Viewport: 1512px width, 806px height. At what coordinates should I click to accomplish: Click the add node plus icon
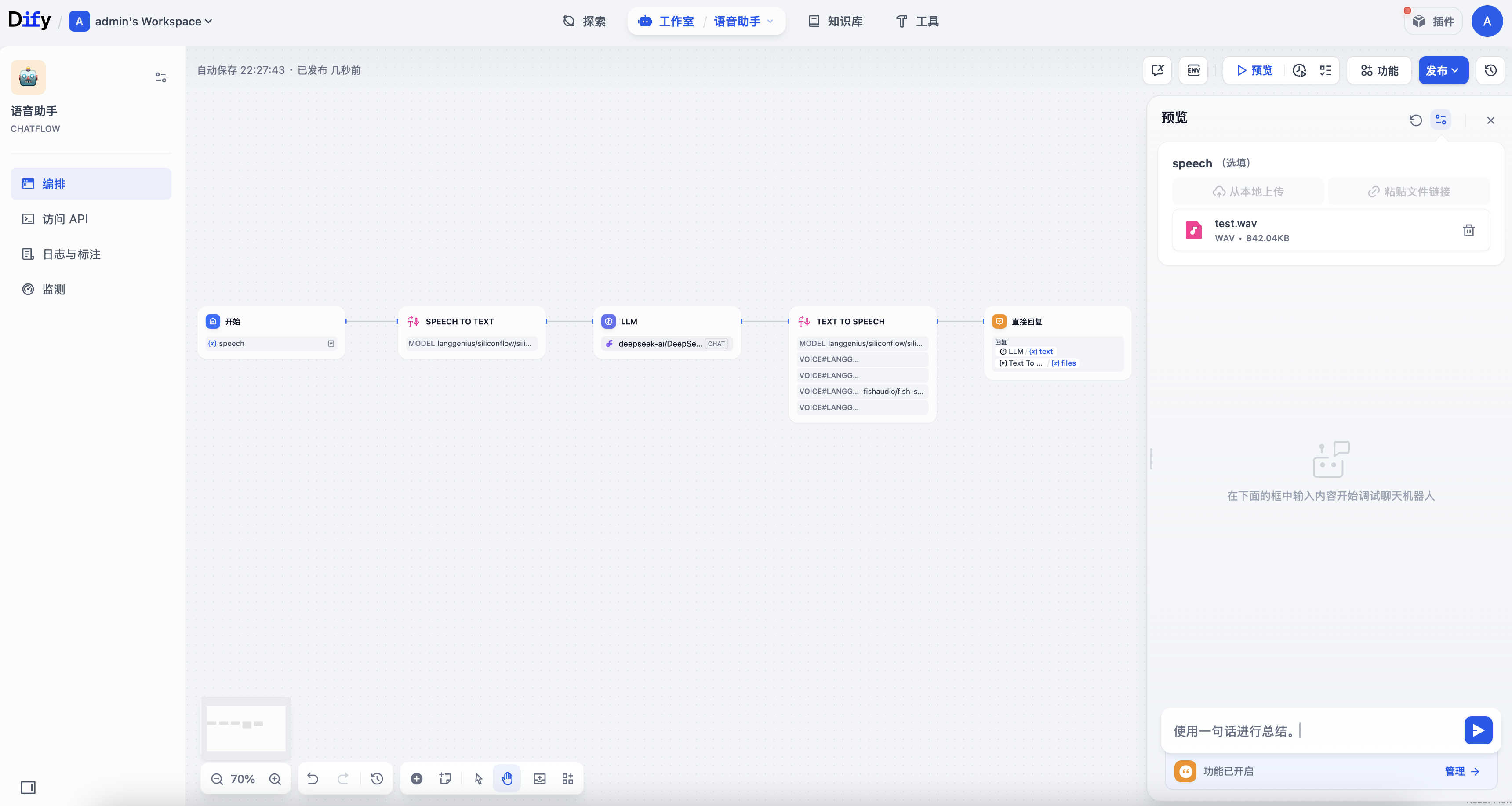coord(416,778)
